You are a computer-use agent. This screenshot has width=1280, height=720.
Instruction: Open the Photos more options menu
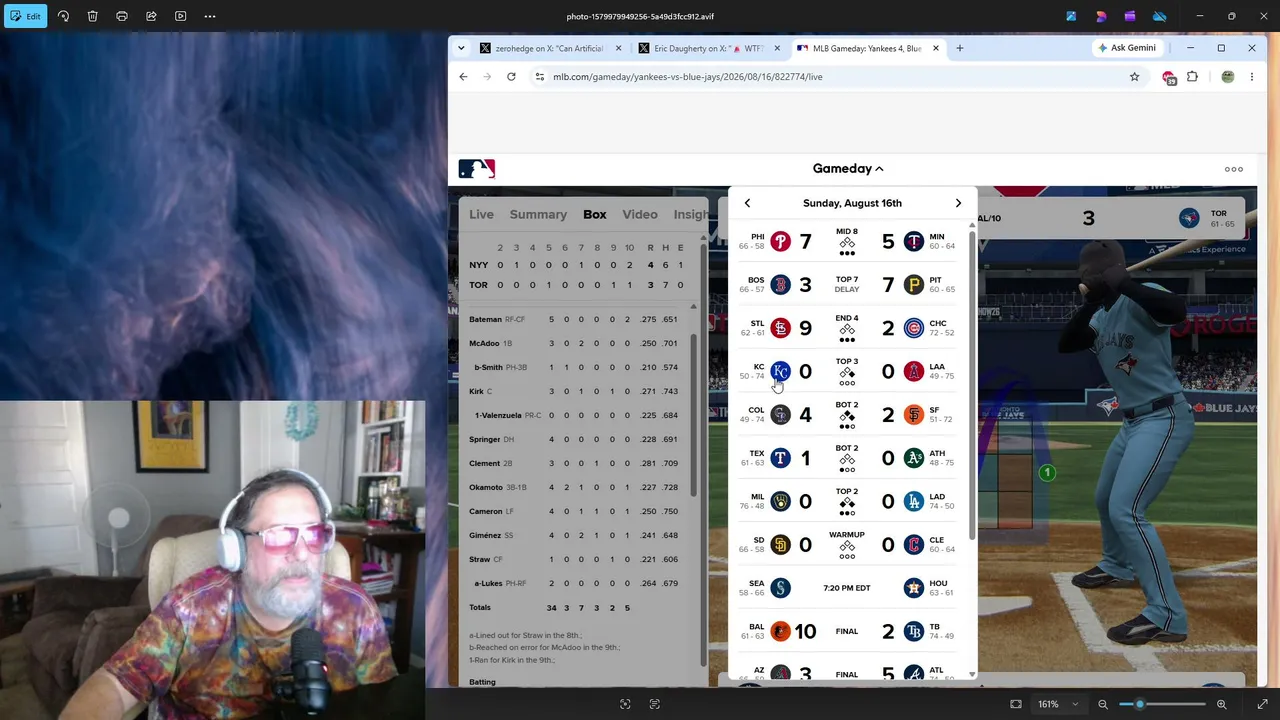tap(210, 16)
